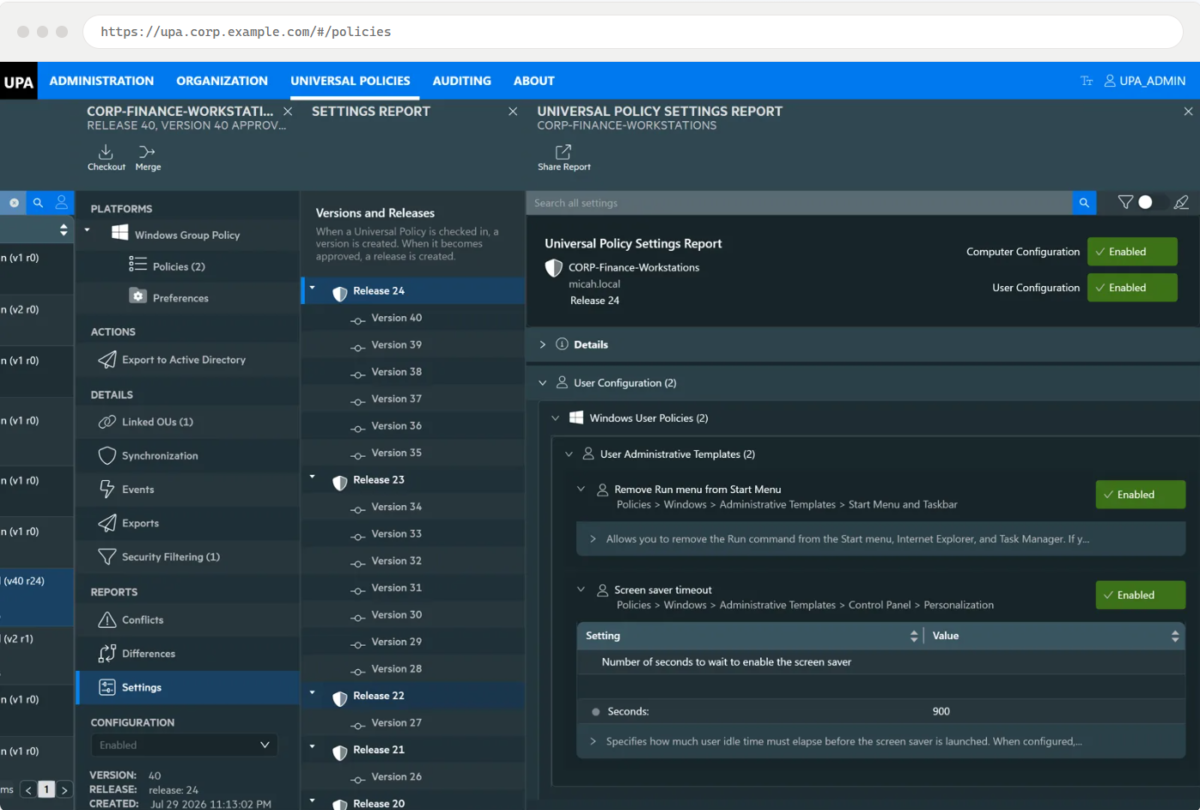Toggle Enabled for Remove Run menu policy

coord(1140,495)
